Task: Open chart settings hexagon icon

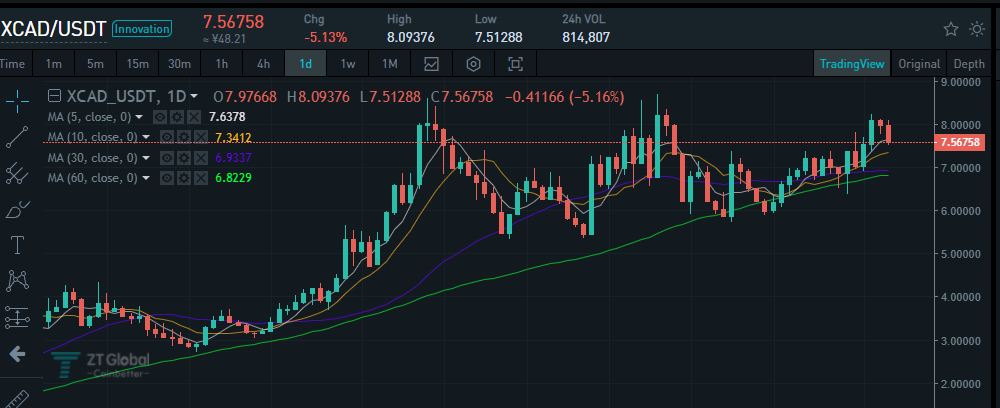Action: [x=473, y=64]
